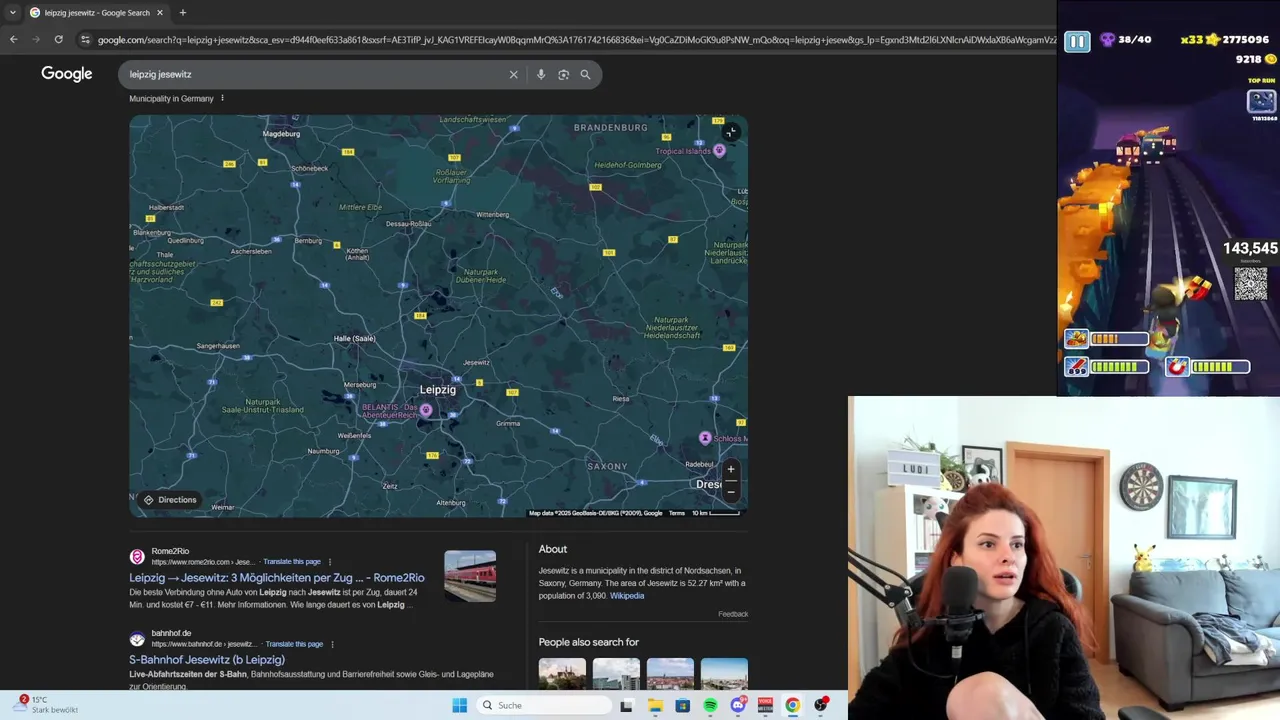
Task: Expand the map to full screen
Action: tap(731, 132)
